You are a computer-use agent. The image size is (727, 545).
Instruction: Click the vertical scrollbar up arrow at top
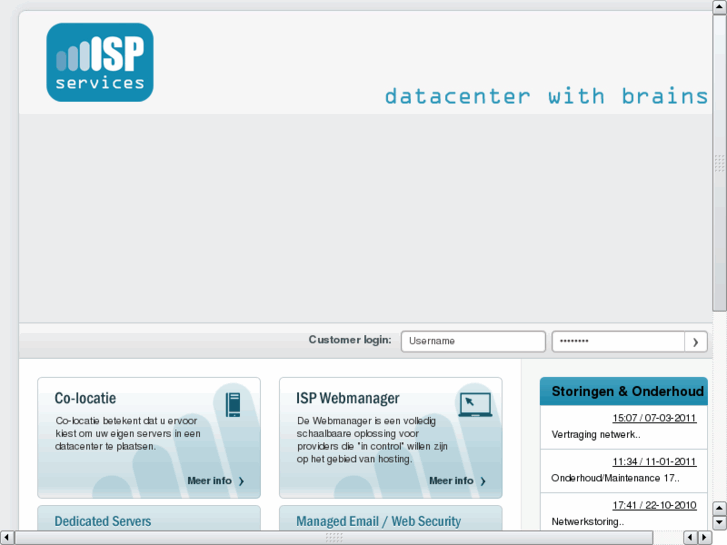(x=719, y=7)
